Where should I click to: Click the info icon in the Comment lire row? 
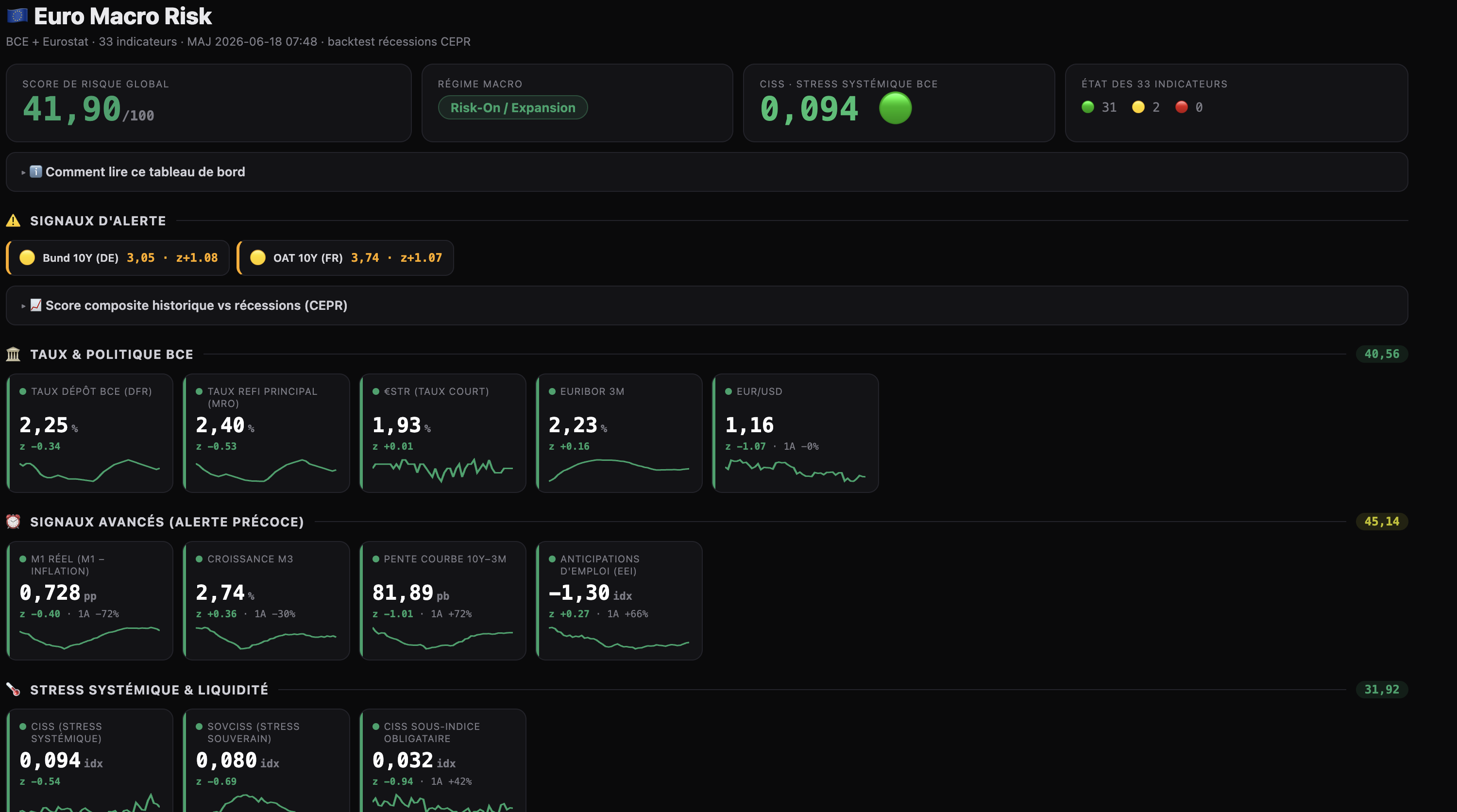tap(35, 171)
